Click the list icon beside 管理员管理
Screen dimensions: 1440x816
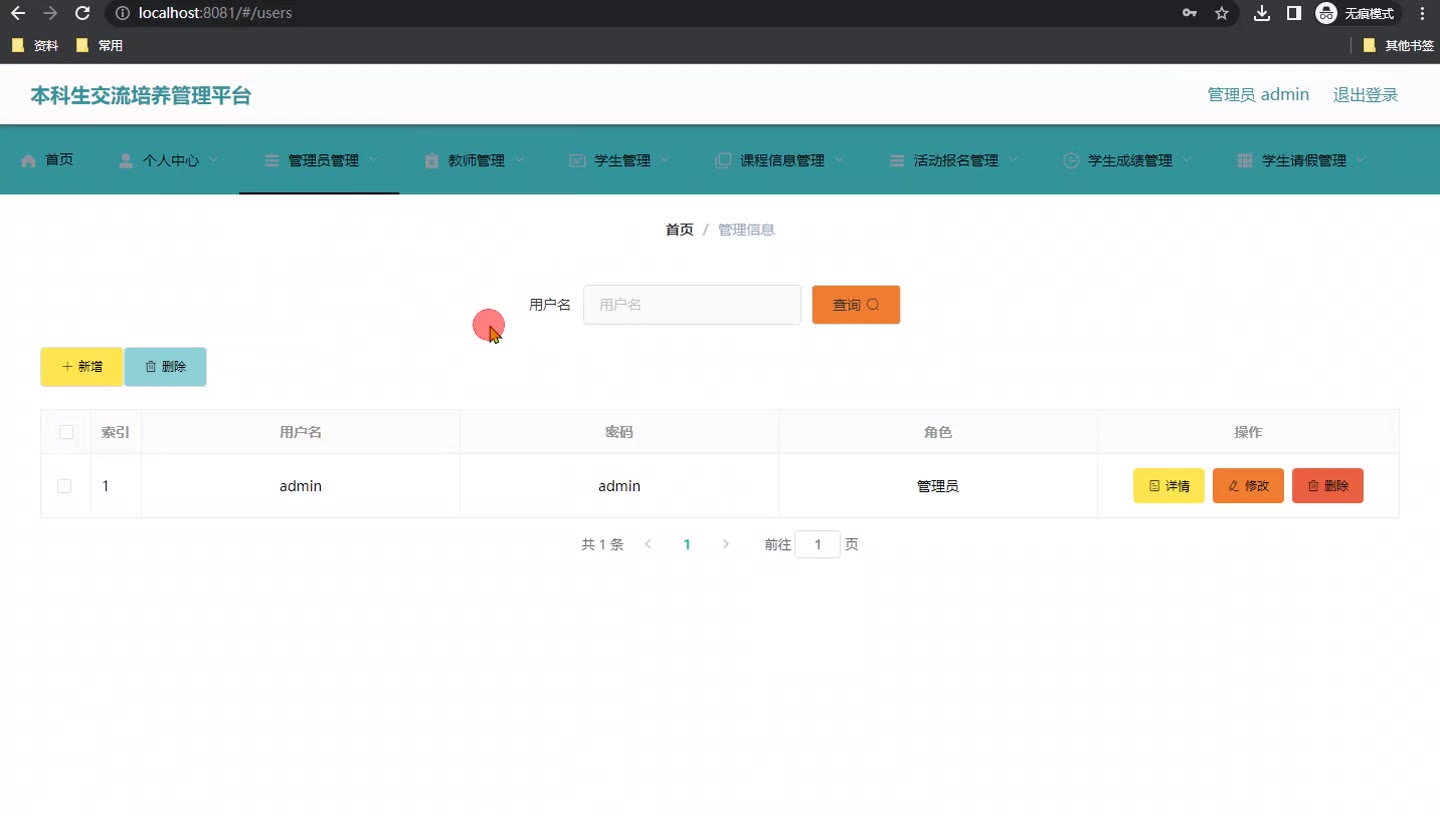[271, 160]
